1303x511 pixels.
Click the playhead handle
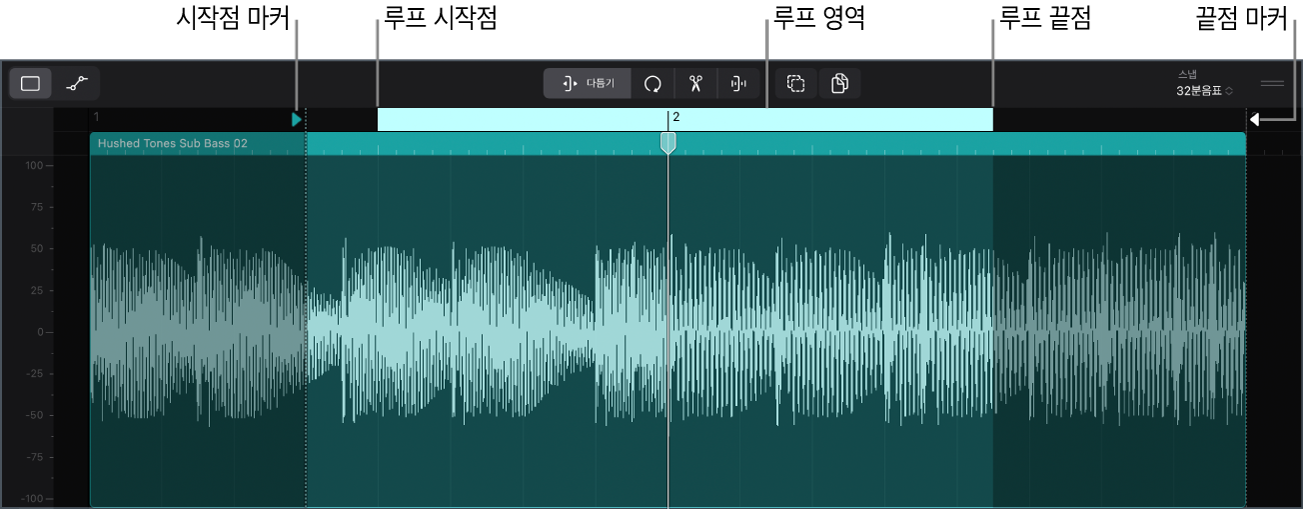click(668, 144)
